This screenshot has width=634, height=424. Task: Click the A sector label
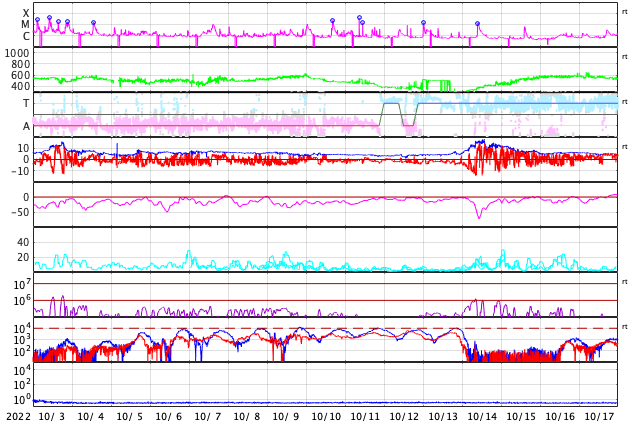[26, 127]
